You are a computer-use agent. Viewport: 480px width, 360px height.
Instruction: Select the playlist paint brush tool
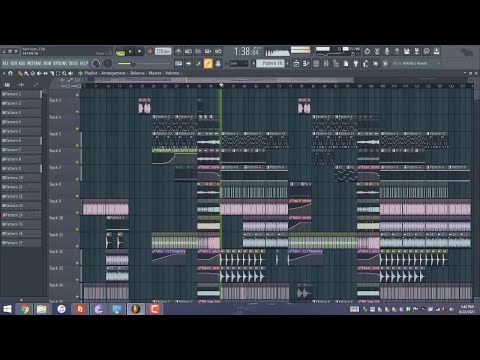(26, 73)
